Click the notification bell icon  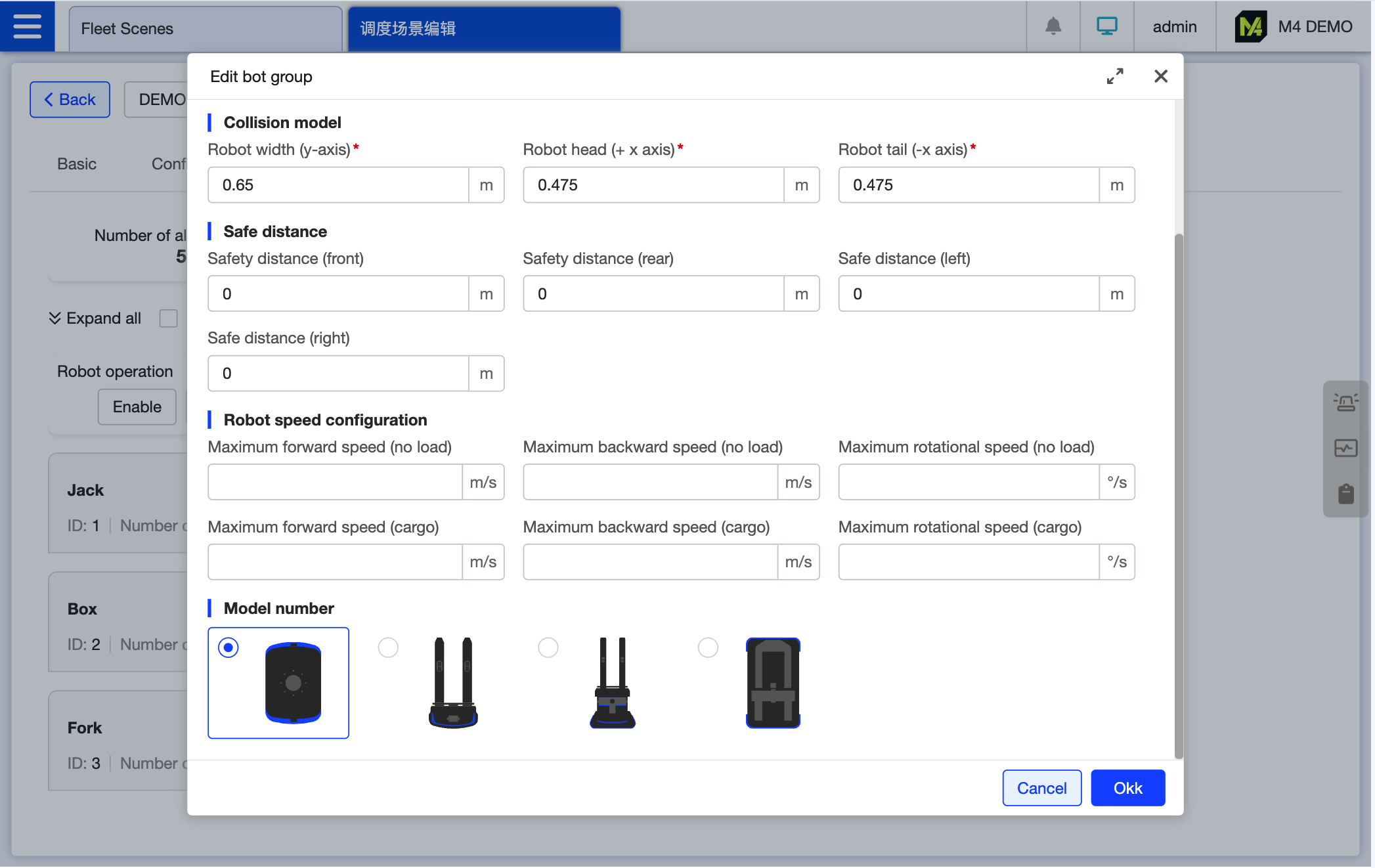click(x=1053, y=26)
